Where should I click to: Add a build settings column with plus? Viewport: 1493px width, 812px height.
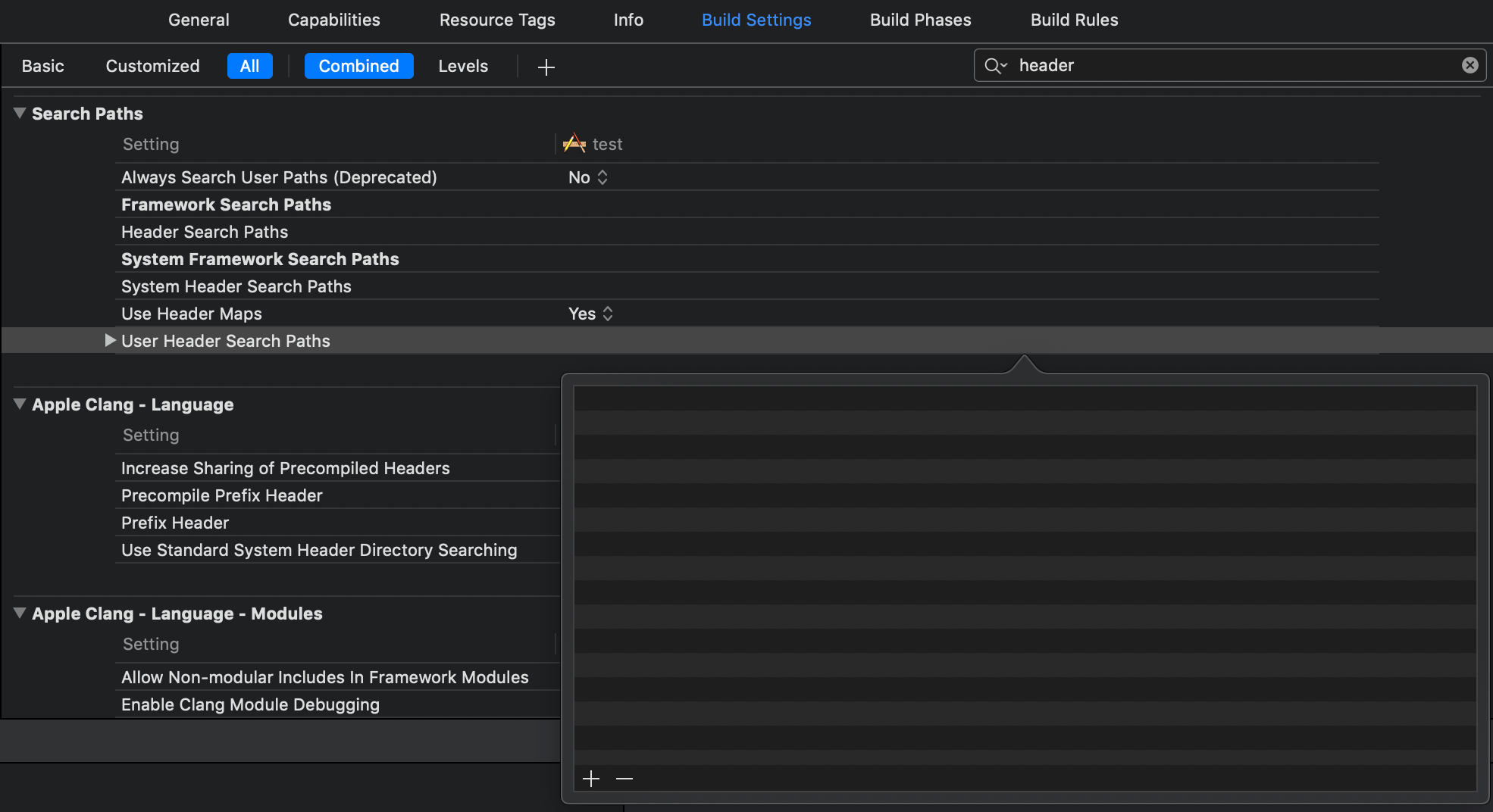pyautogui.click(x=546, y=67)
